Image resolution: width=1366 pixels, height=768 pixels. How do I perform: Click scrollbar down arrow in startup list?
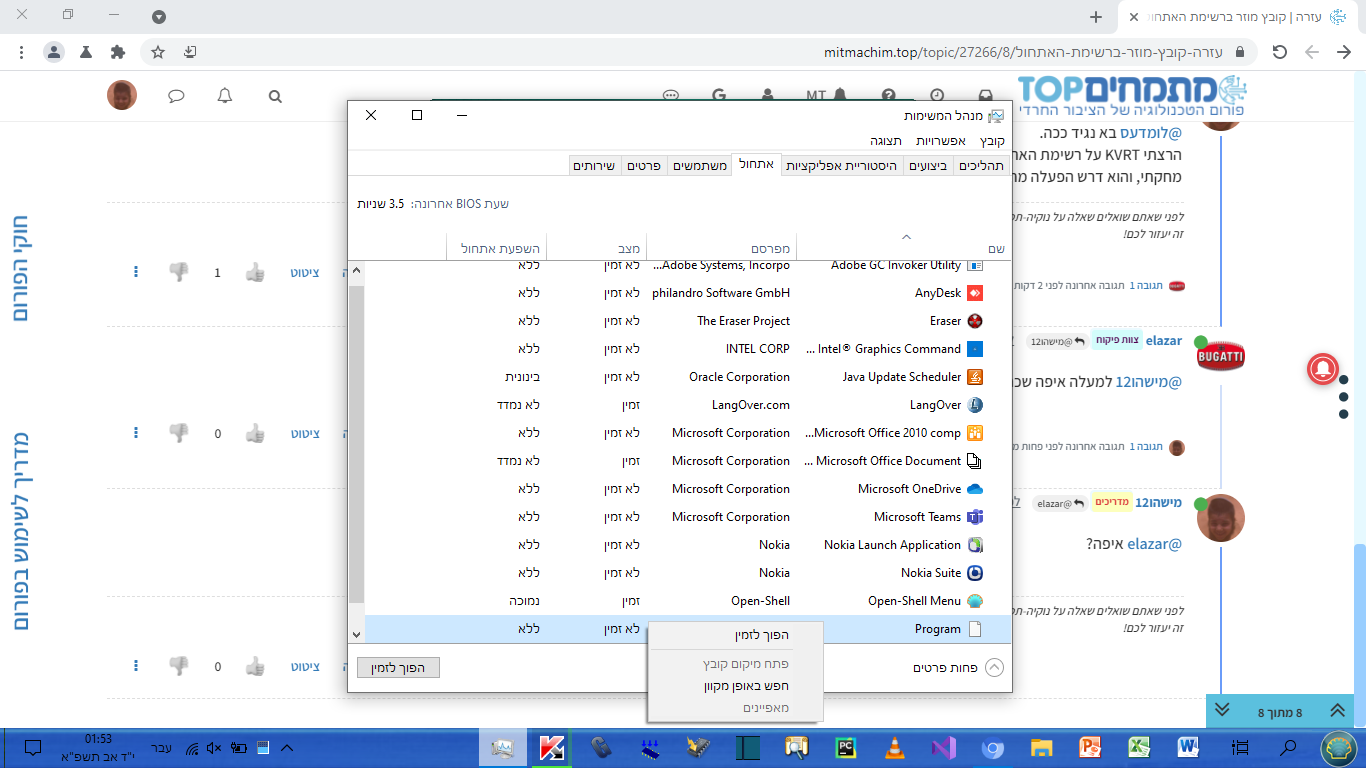[x=356, y=634]
